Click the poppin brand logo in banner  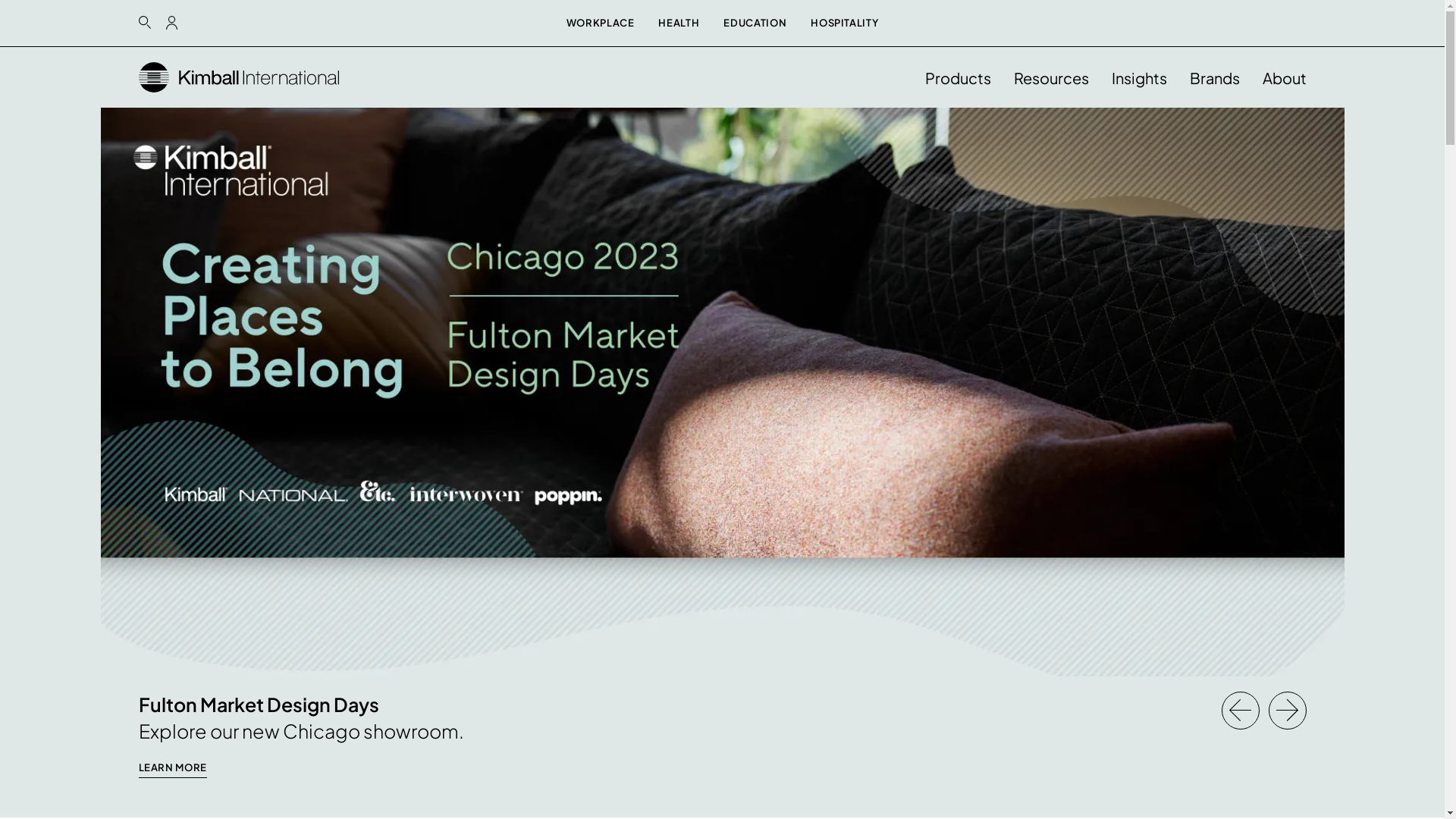point(568,496)
